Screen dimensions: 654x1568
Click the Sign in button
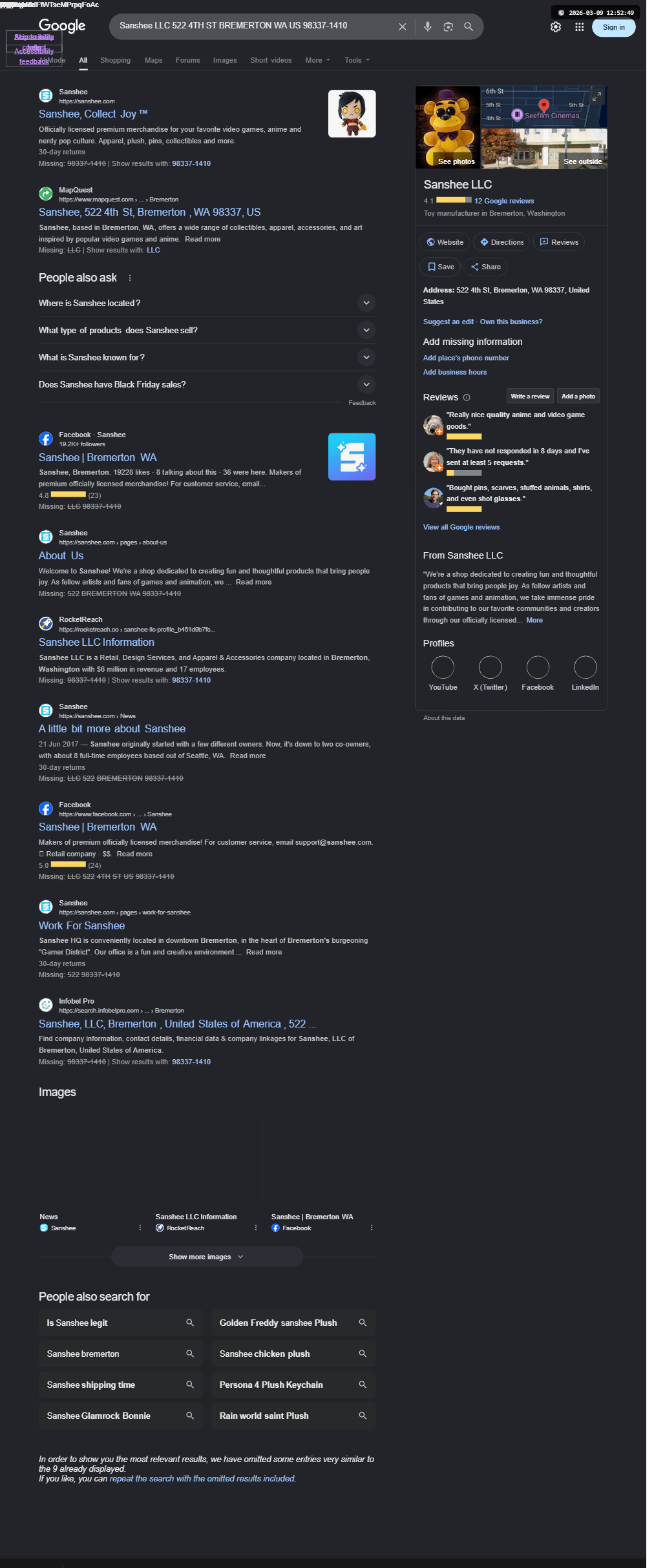[613, 27]
